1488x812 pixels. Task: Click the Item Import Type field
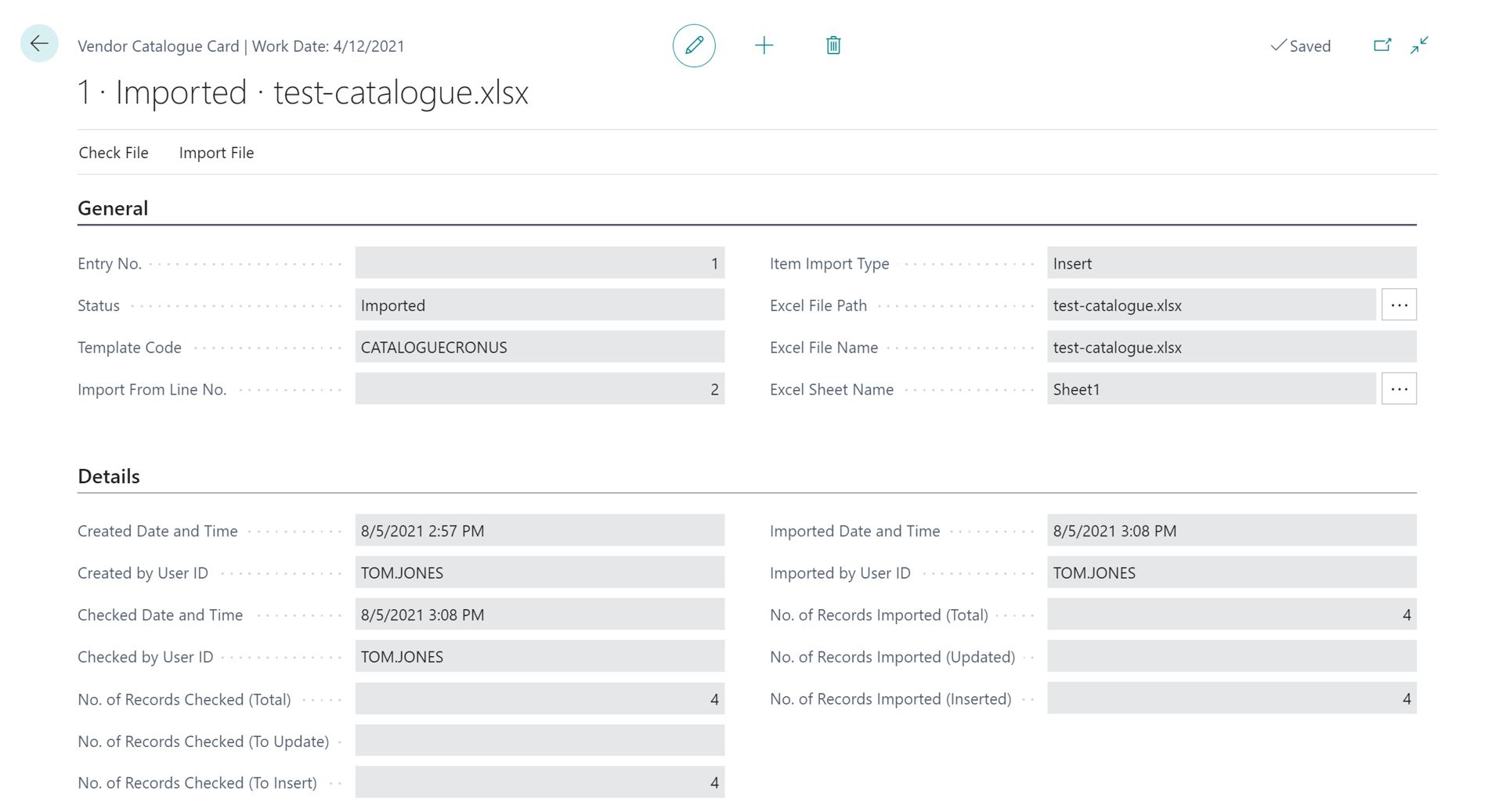pos(1230,263)
